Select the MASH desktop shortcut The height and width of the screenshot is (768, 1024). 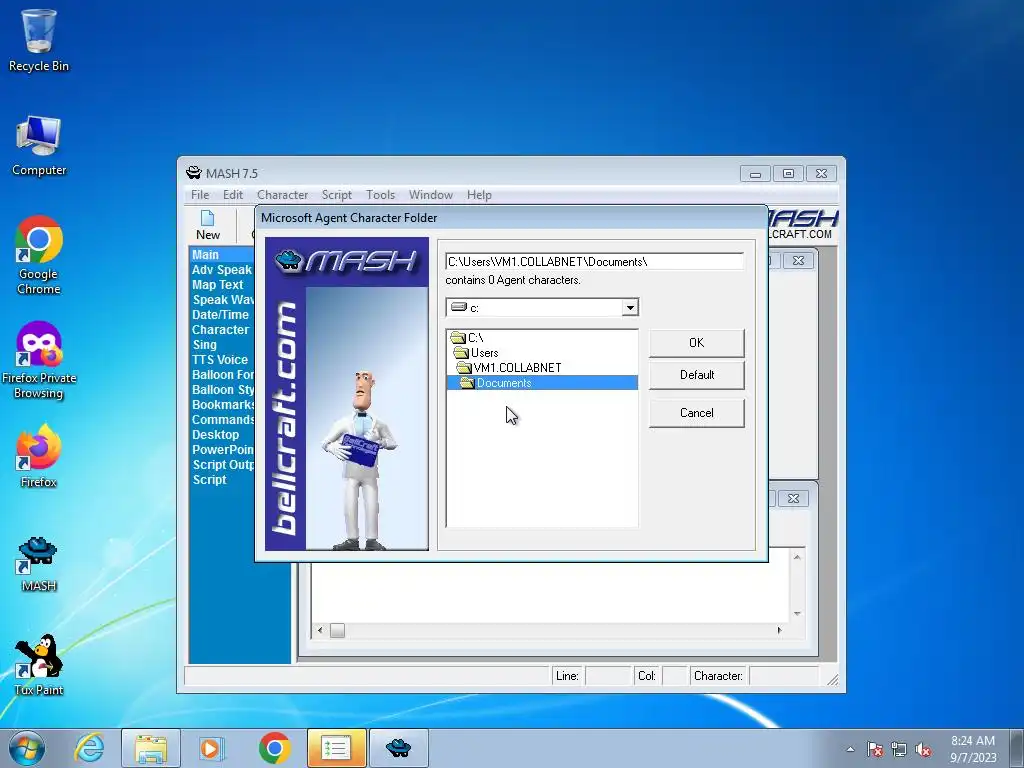[x=39, y=564]
